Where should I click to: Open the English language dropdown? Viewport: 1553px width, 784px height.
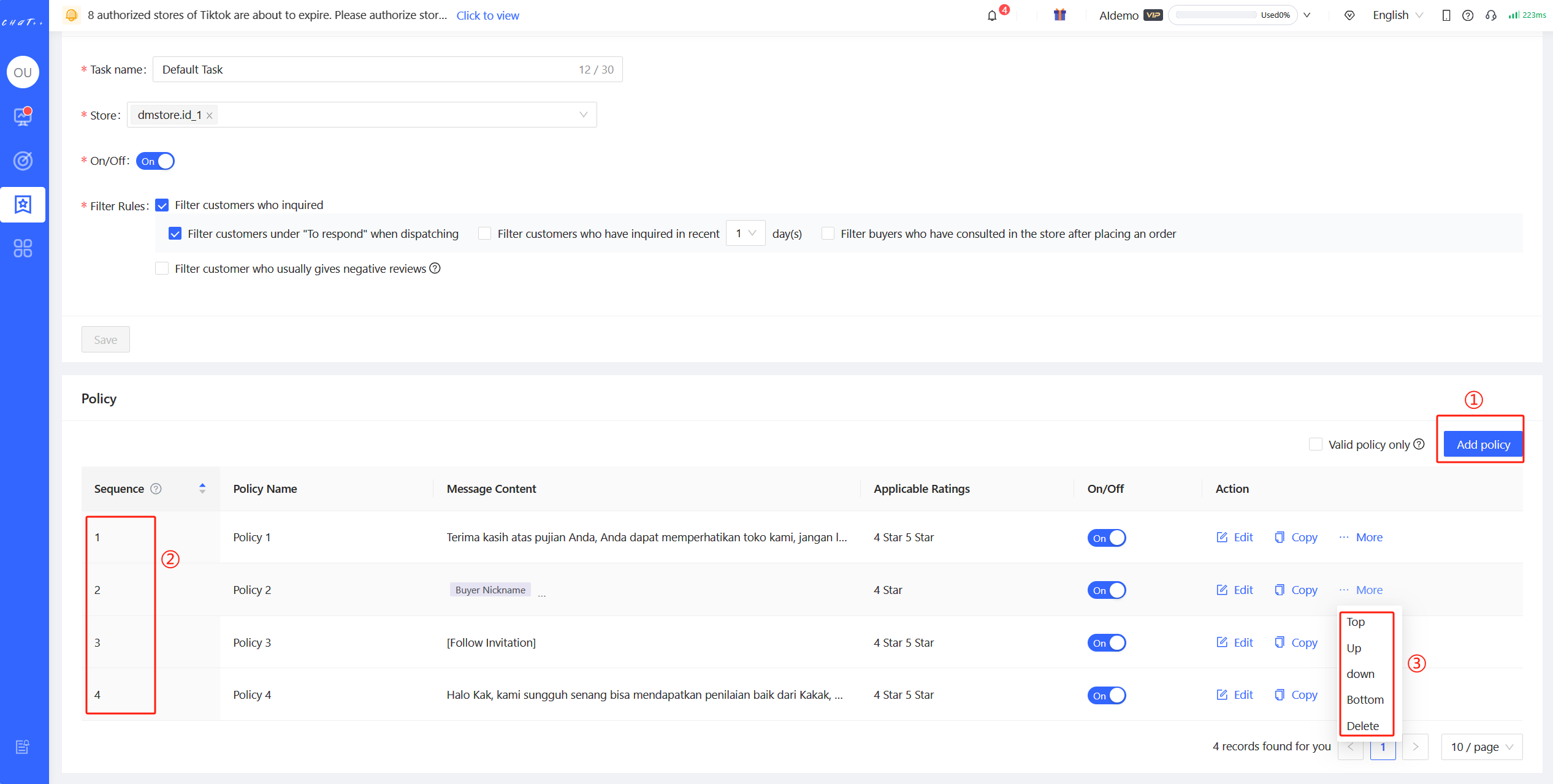(1397, 15)
